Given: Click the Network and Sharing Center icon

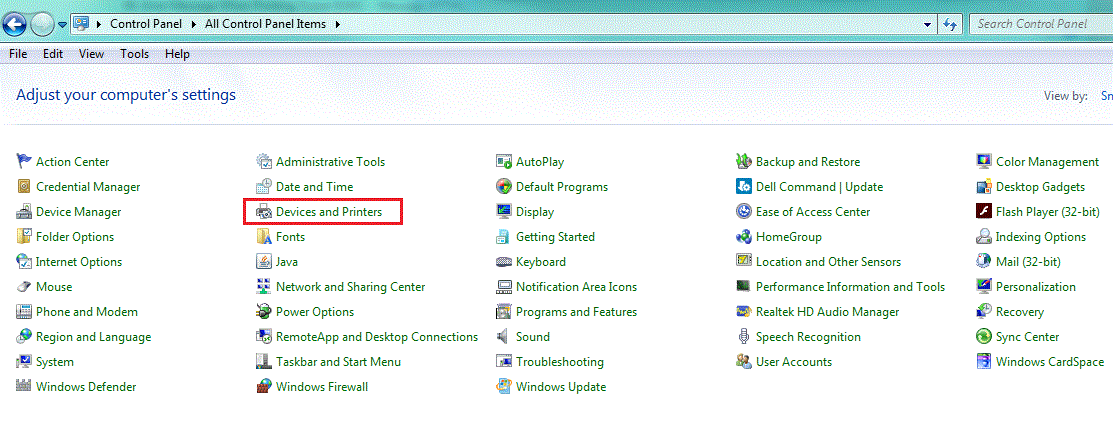Looking at the screenshot, I should (x=264, y=287).
